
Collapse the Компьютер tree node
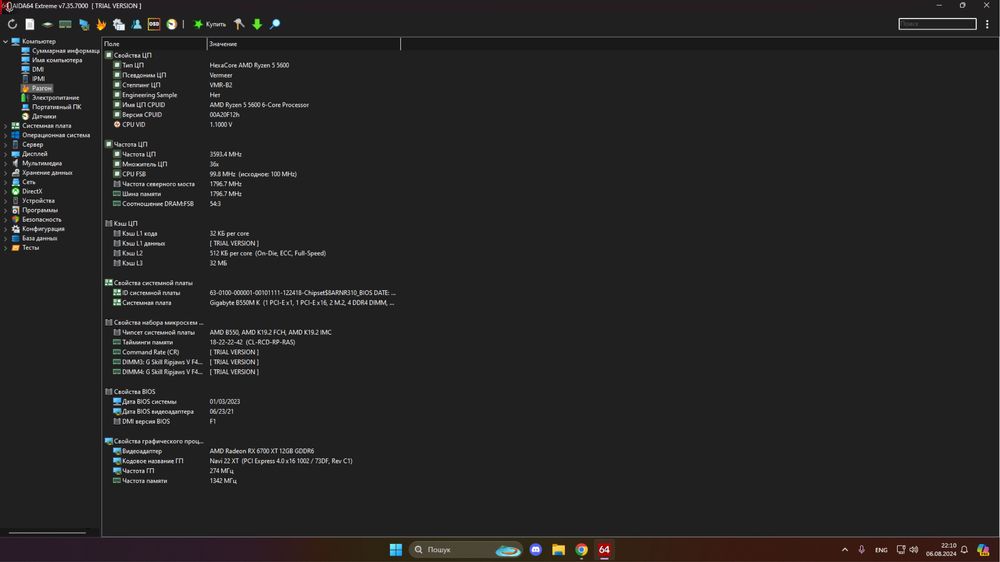6,41
